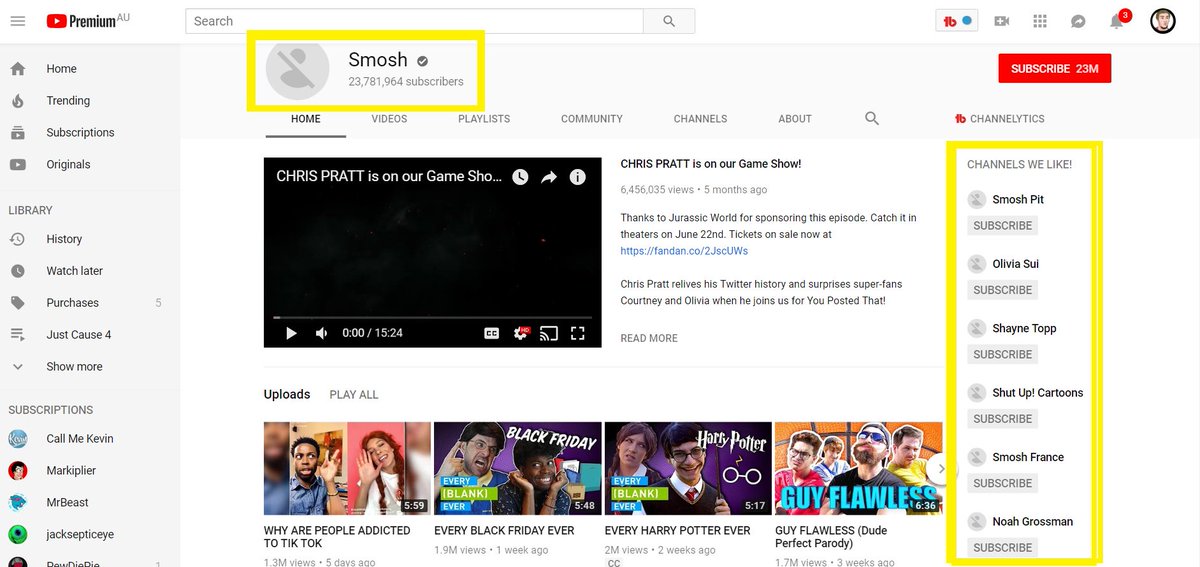The height and width of the screenshot is (567, 1200).
Task: Open the Smosh Pit channel link
Action: tap(1017, 199)
